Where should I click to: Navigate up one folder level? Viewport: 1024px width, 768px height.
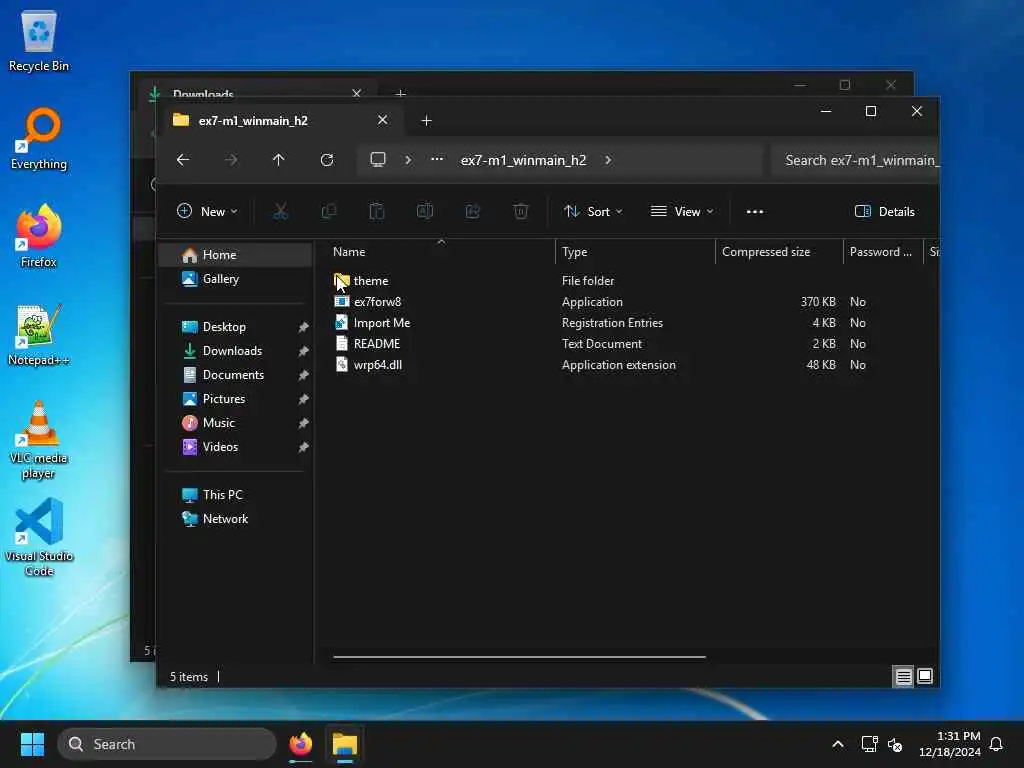(x=279, y=160)
